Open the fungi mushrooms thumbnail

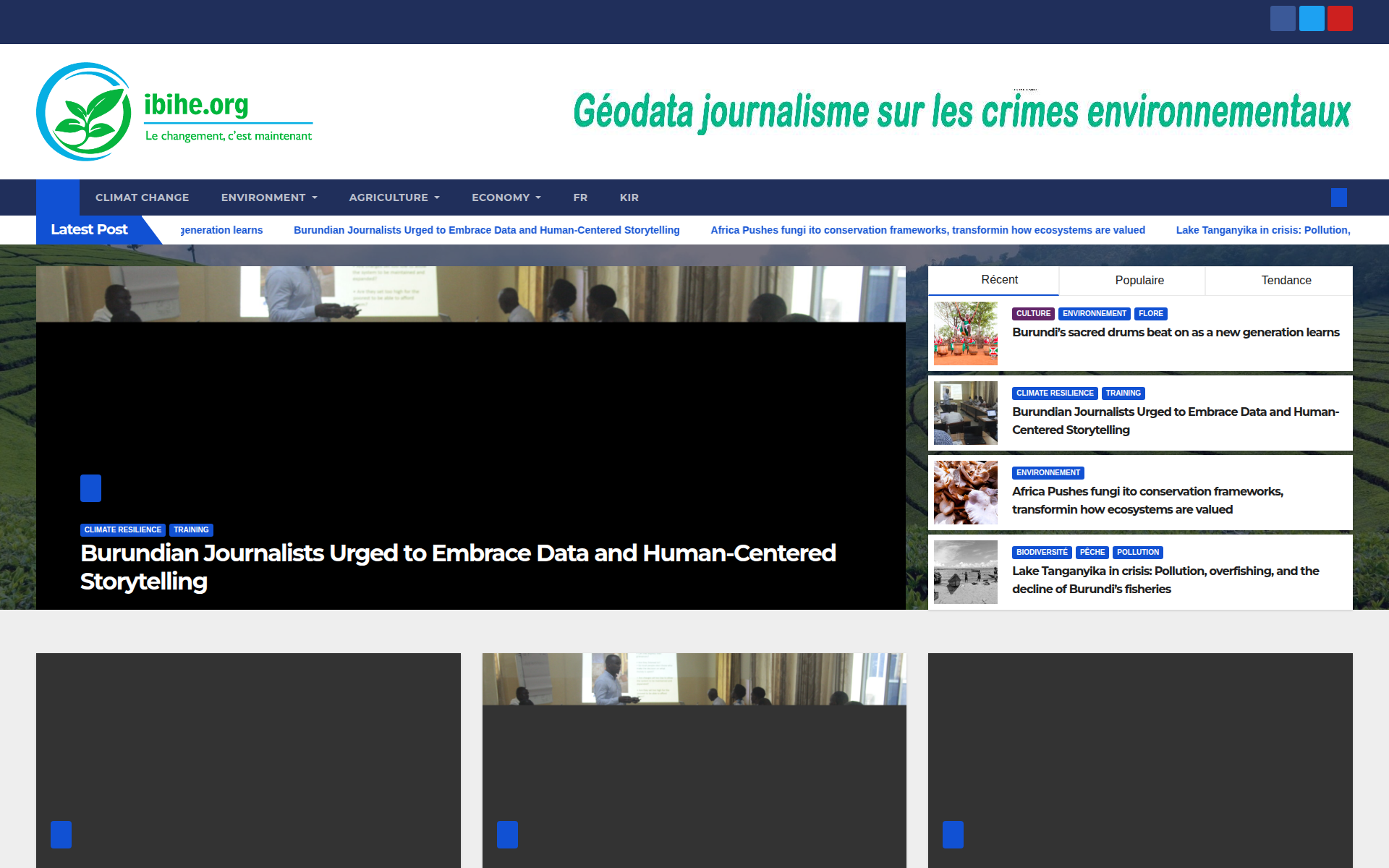pyautogui.click(x=966, y=493)
